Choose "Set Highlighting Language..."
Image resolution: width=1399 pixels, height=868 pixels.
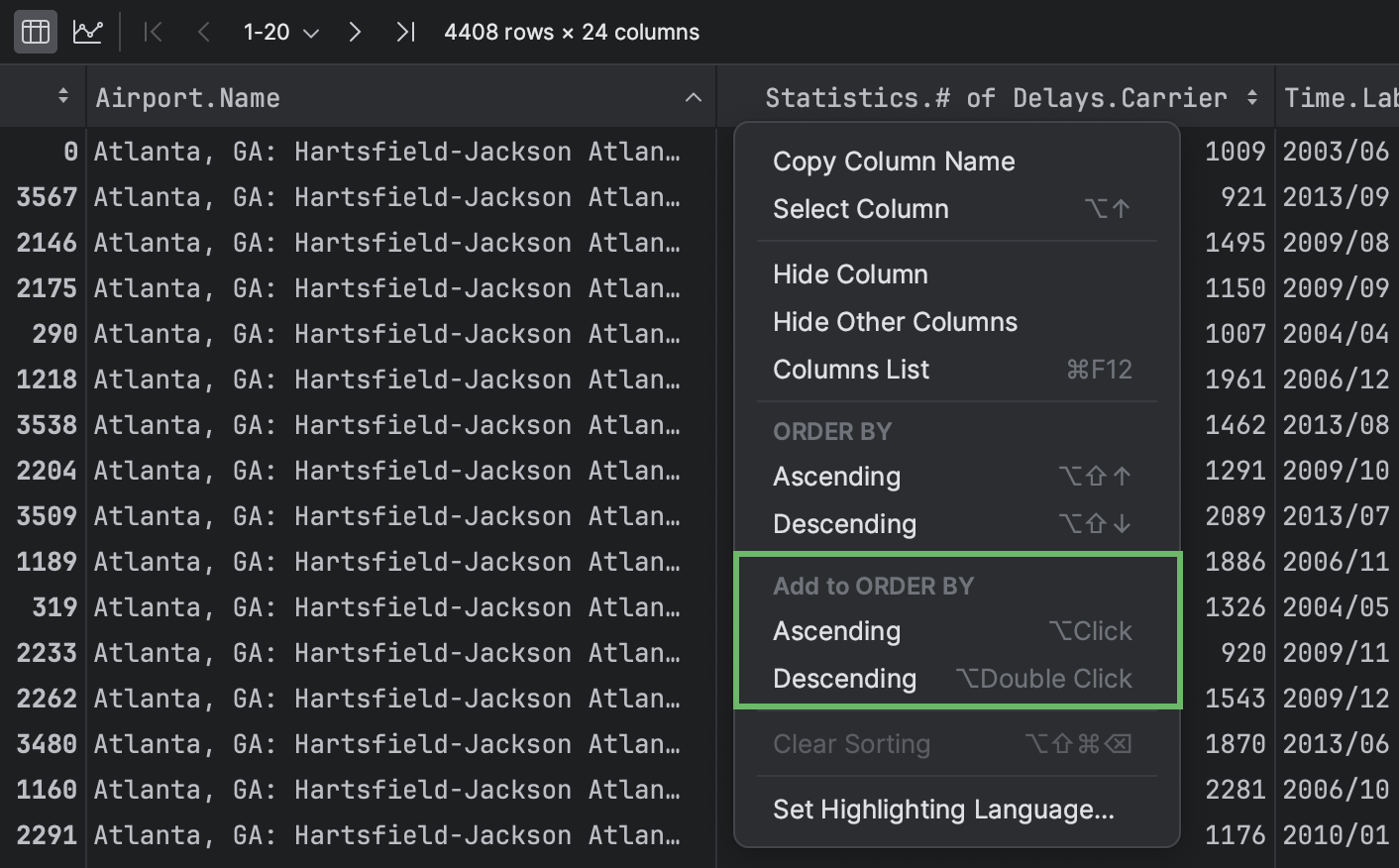click(942, 810)
